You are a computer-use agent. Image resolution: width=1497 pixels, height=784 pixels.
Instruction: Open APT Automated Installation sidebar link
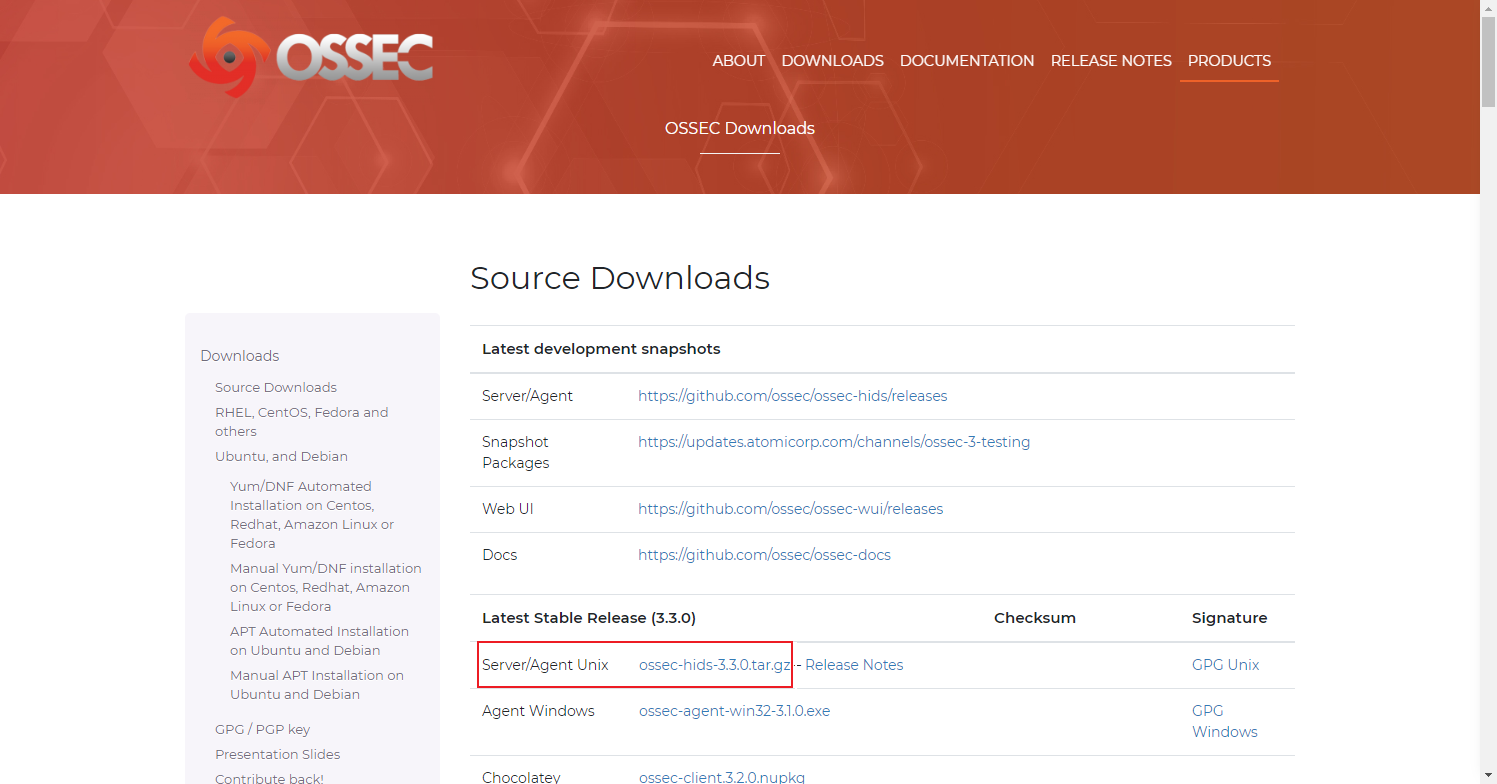tap(320, 641)
